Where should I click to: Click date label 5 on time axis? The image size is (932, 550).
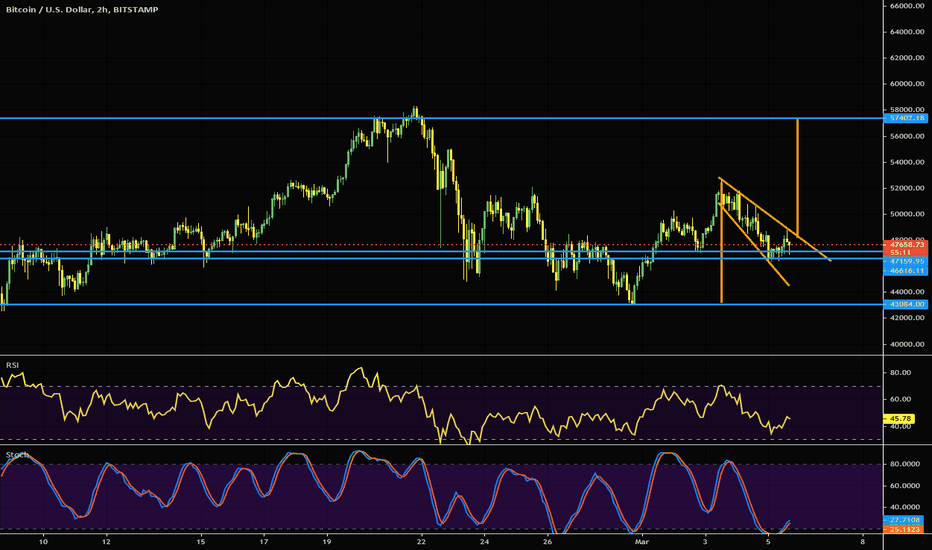tap(768, 542)
